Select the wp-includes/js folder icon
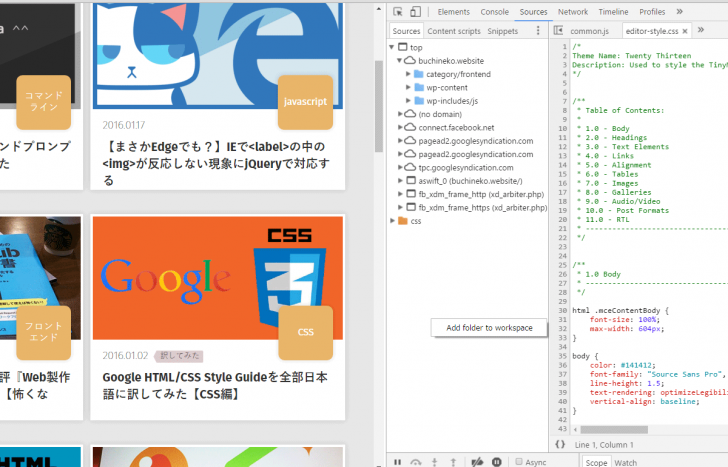728x467 pixels. point(419,101)
